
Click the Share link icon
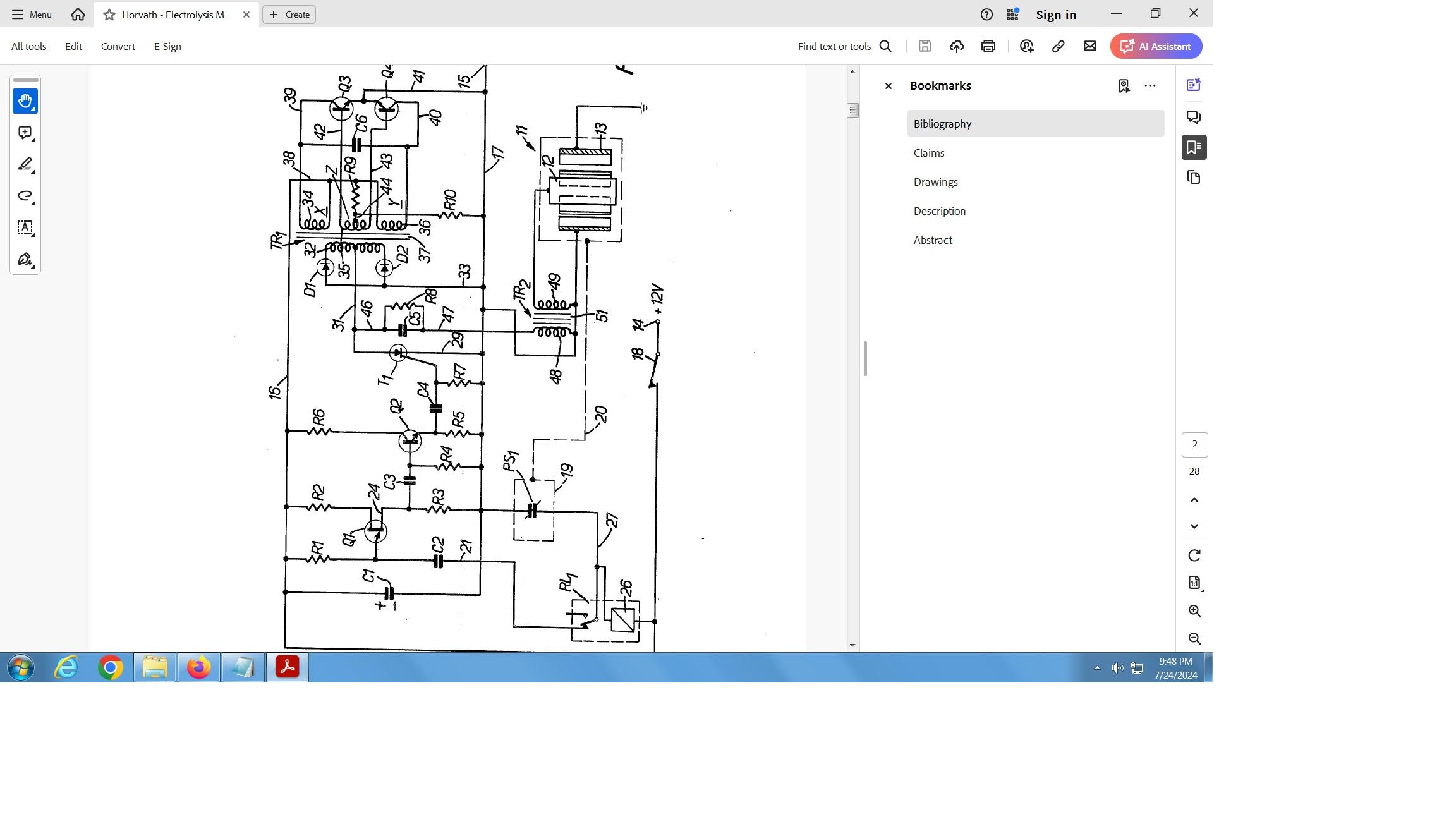tap(1058, 46)
